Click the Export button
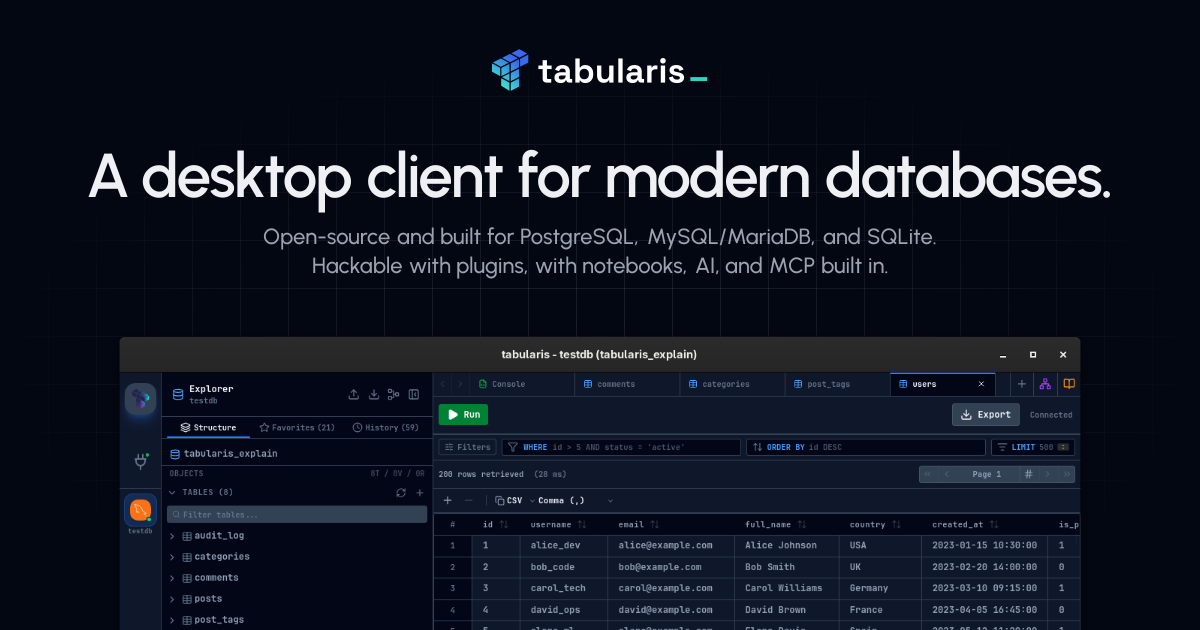Image resolution: width=1200 pixels, height=630 pixels. (985, 414)
